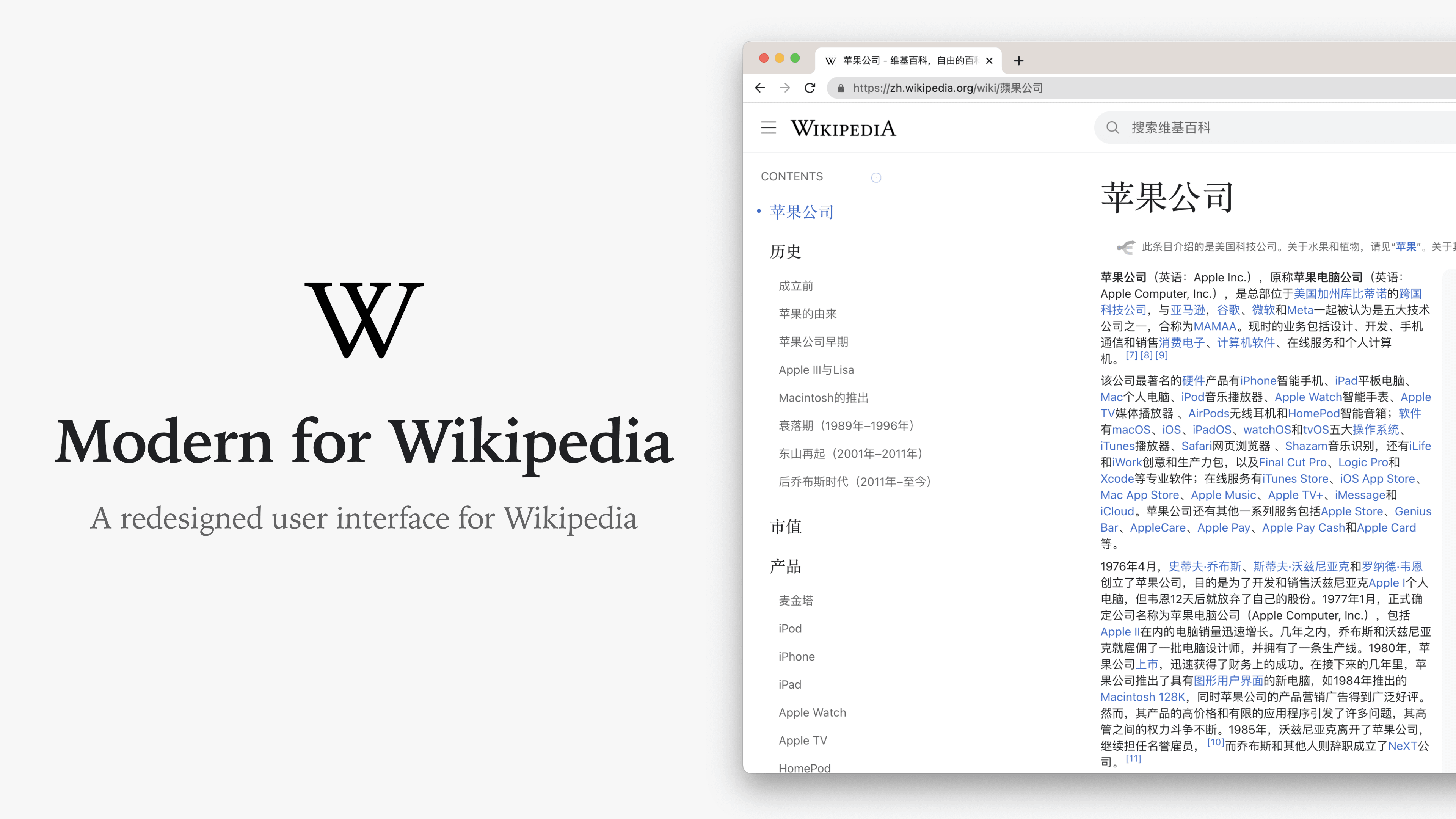1456x819 pixels.
Task: Open HomePod in contents sidebar
Action: tap(804, 768)
